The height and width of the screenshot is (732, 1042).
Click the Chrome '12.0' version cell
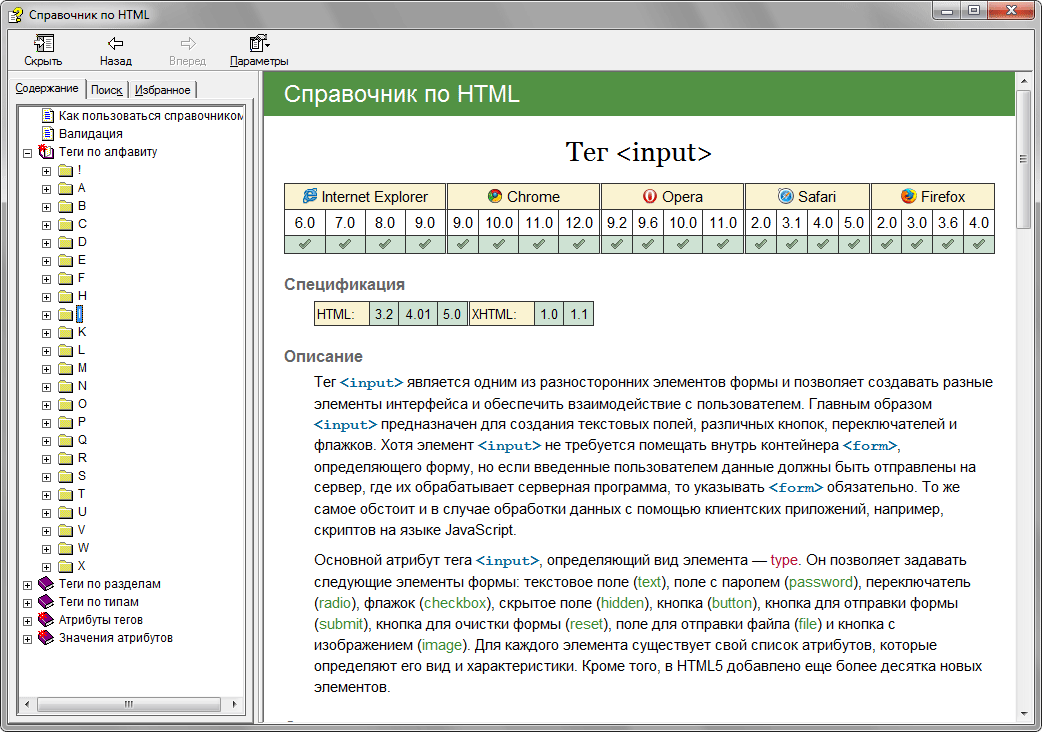[579, 223]
